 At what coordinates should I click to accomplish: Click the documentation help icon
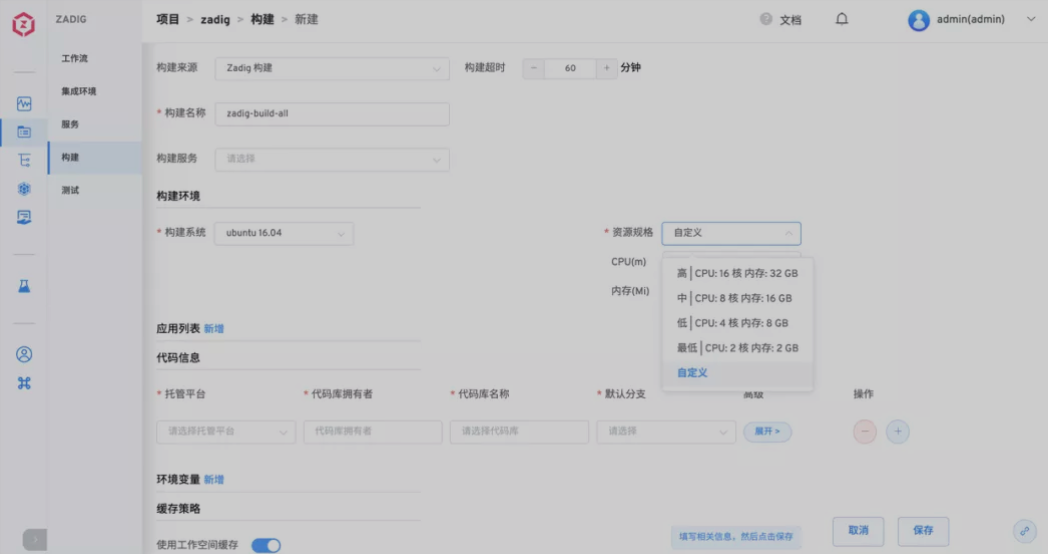point(766,19)
